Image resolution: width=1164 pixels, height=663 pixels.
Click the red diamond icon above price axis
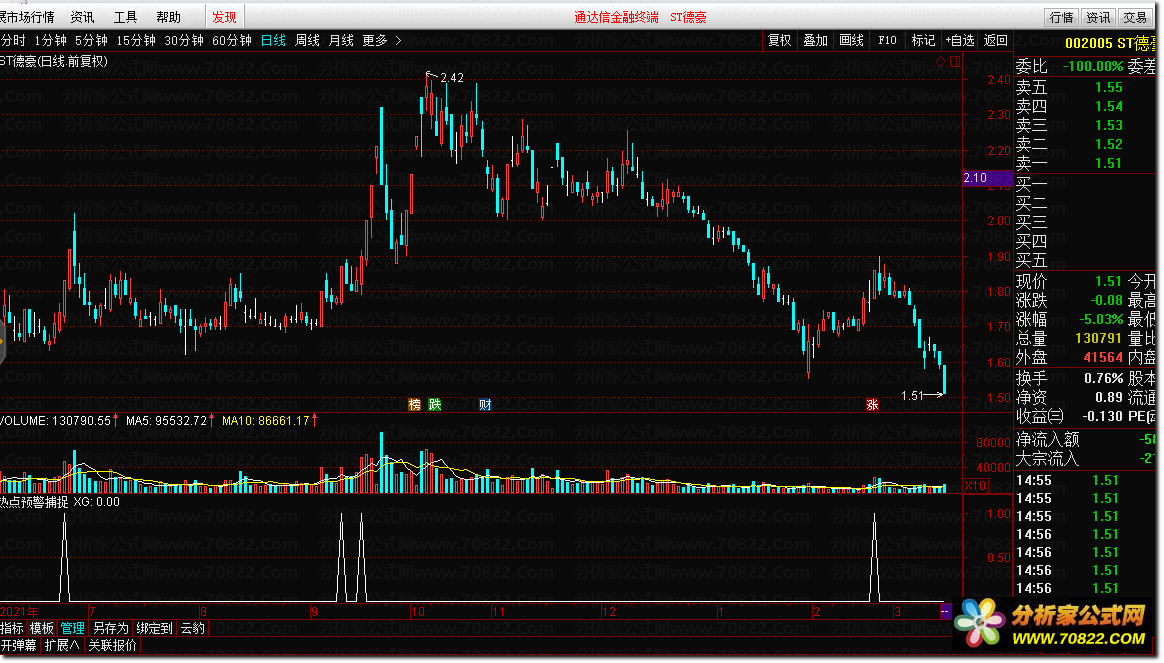pos(941,62)
